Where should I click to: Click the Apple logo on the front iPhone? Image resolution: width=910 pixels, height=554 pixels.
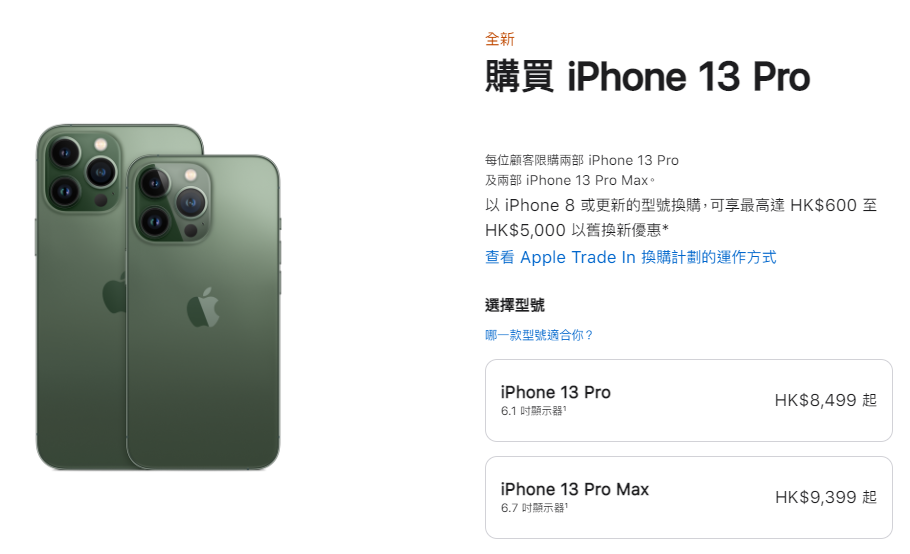(203, 307)
